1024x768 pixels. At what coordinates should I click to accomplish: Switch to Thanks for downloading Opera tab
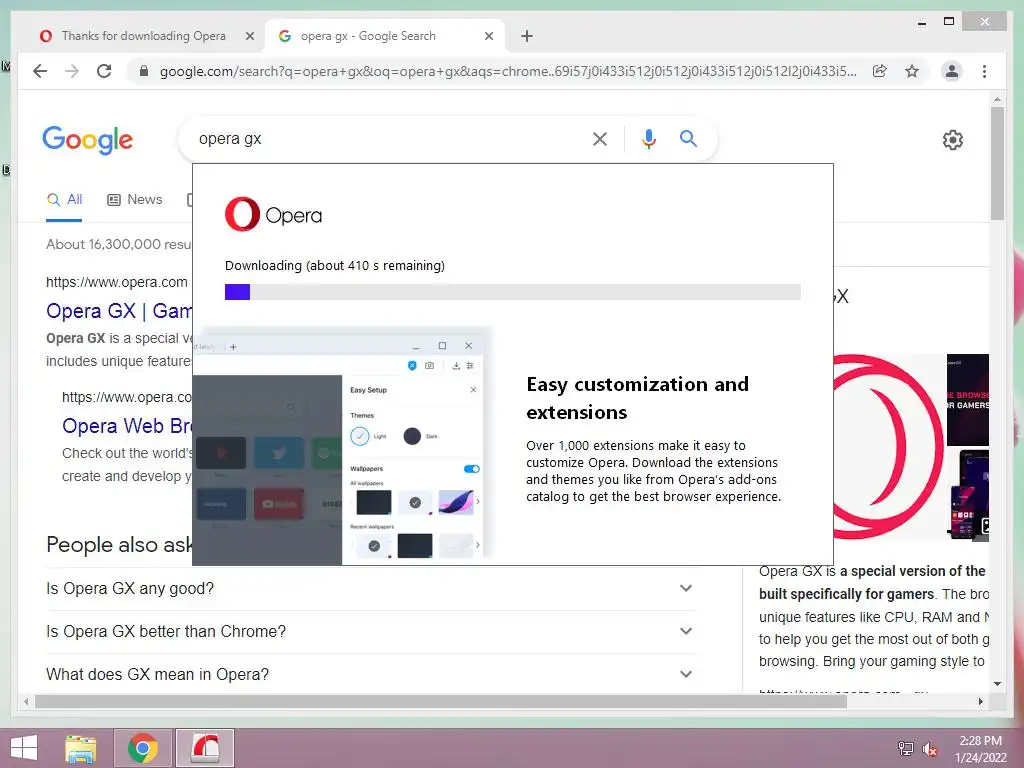(144, 36)
